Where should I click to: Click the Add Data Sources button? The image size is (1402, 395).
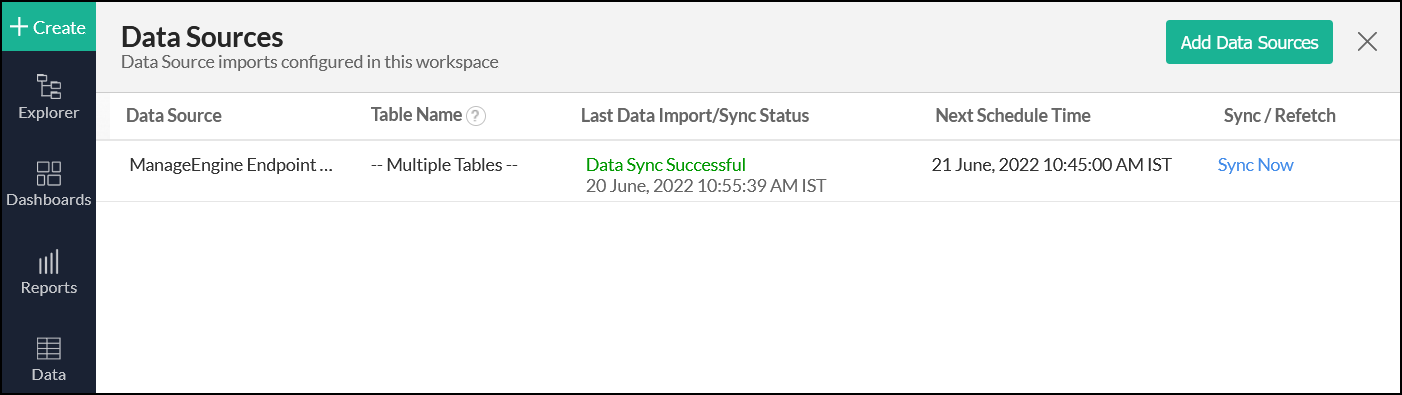(x=1249, y=42)
